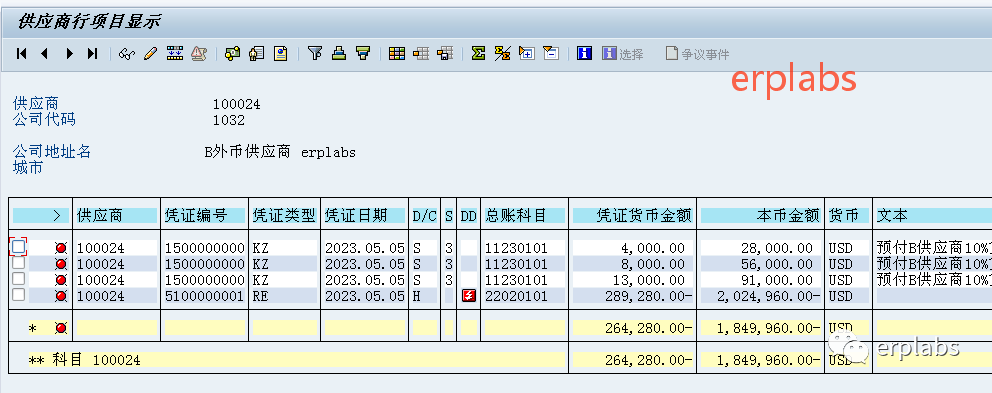Click the grayed-out check/warning icon
This screenshot has width=992, height=393.
(199, 54)
